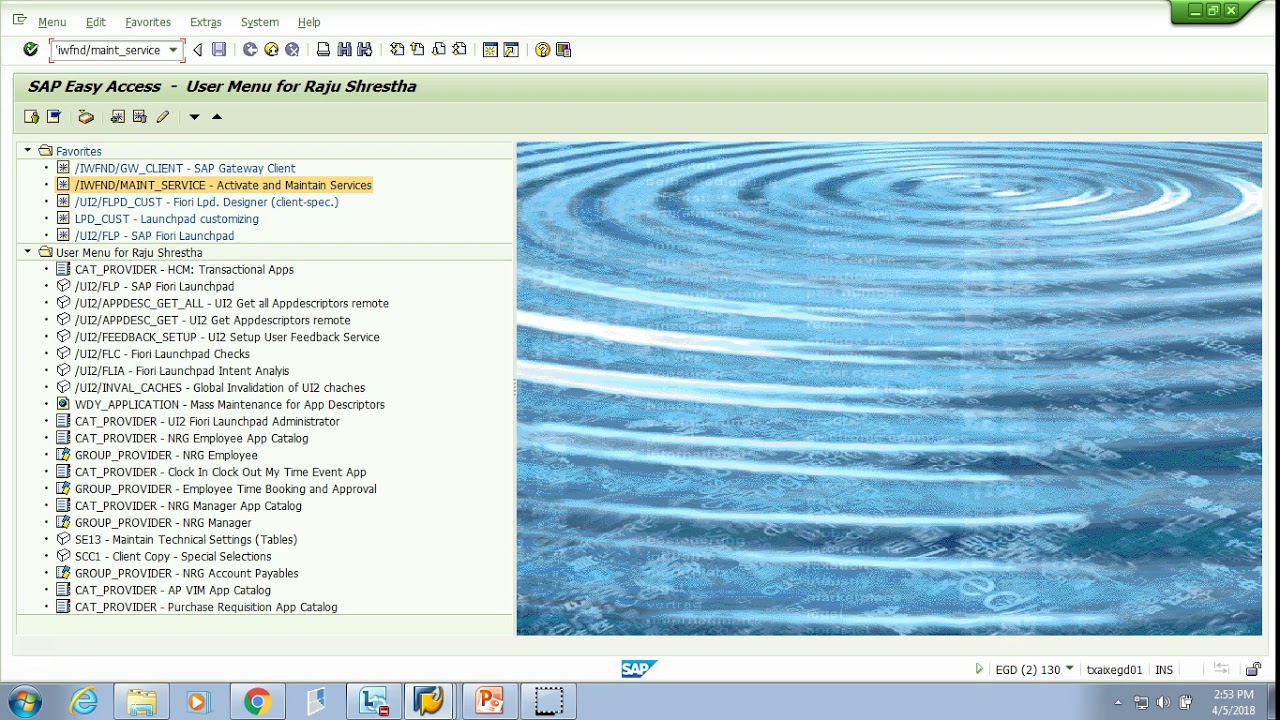Open the Help menu
The image size is (1280, 720).
(x=309, y=22)
